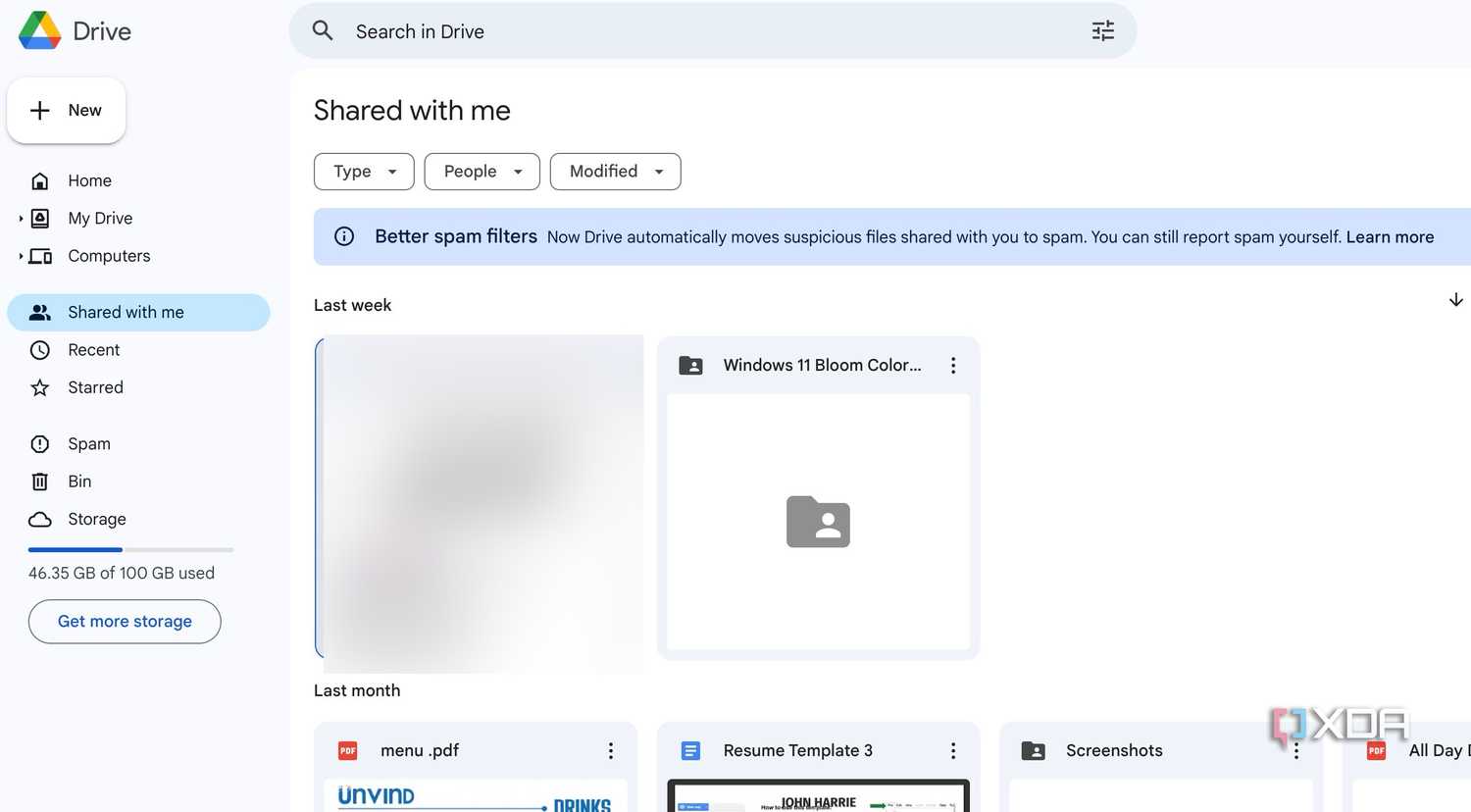
Task: Click the Last week section heading
Action: click(352, 305)
